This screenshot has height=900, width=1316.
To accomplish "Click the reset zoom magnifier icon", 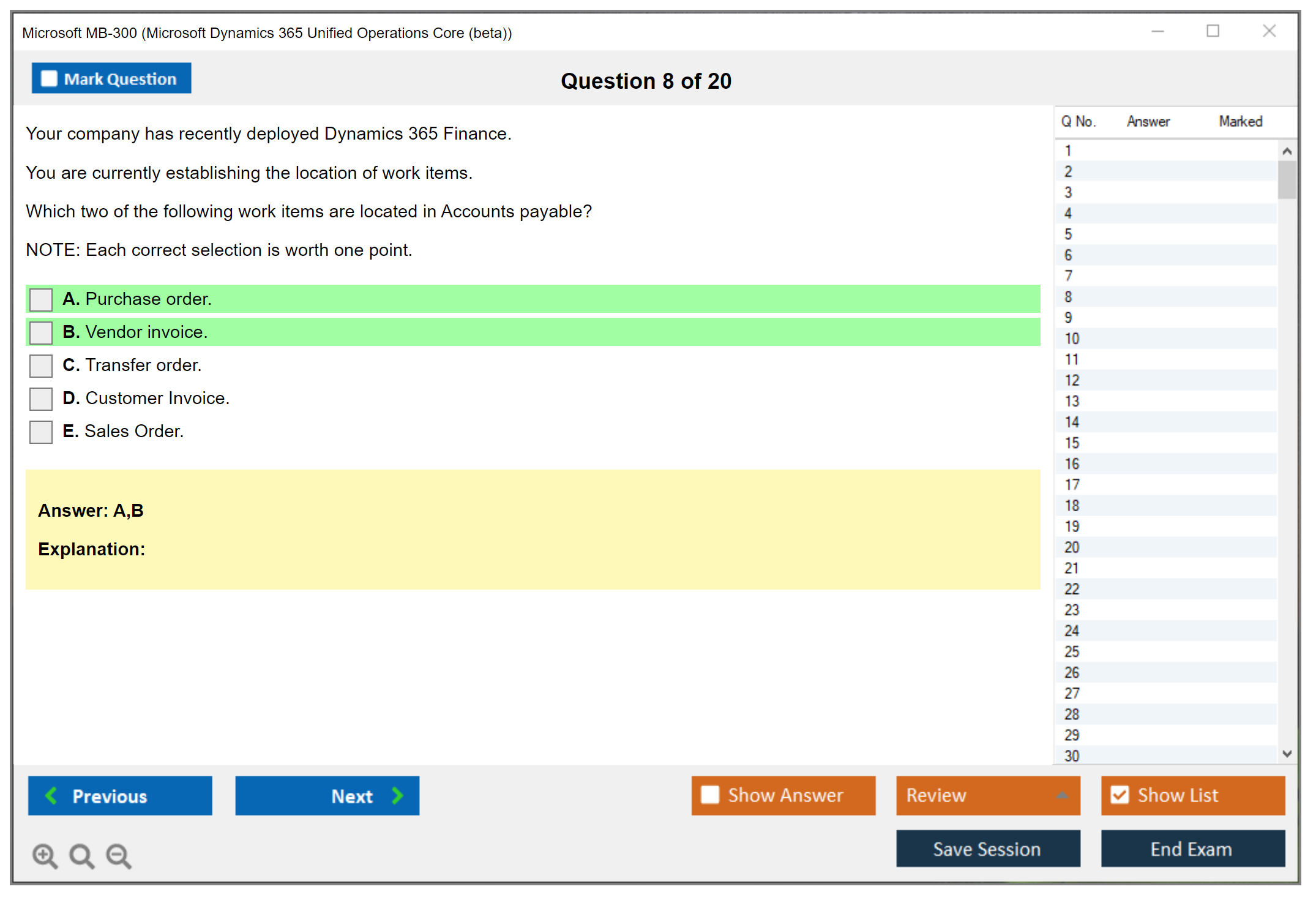I will pyautogui.click(x=81, y=855).
